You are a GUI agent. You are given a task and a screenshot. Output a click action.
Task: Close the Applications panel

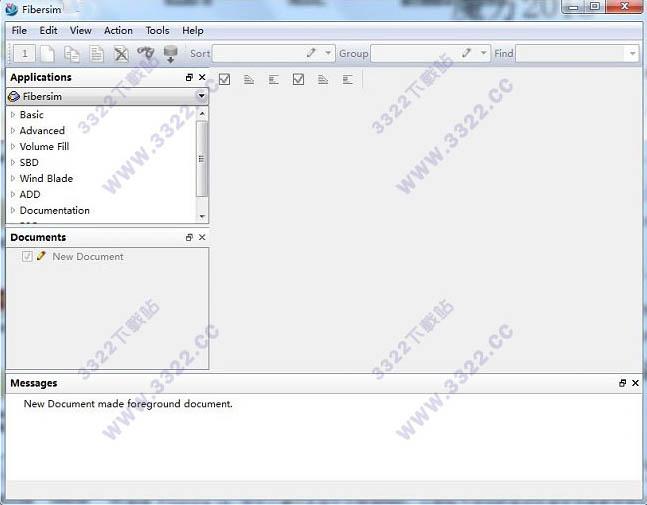click(202, 77)
